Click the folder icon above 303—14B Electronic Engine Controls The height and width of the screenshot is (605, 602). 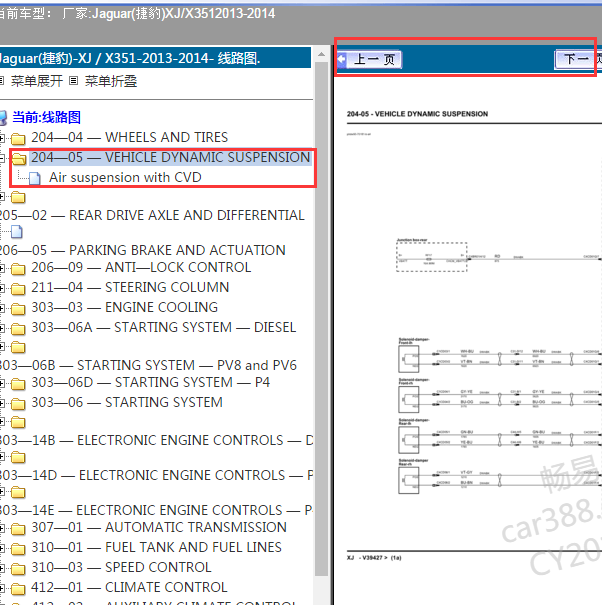coord(18,422)
